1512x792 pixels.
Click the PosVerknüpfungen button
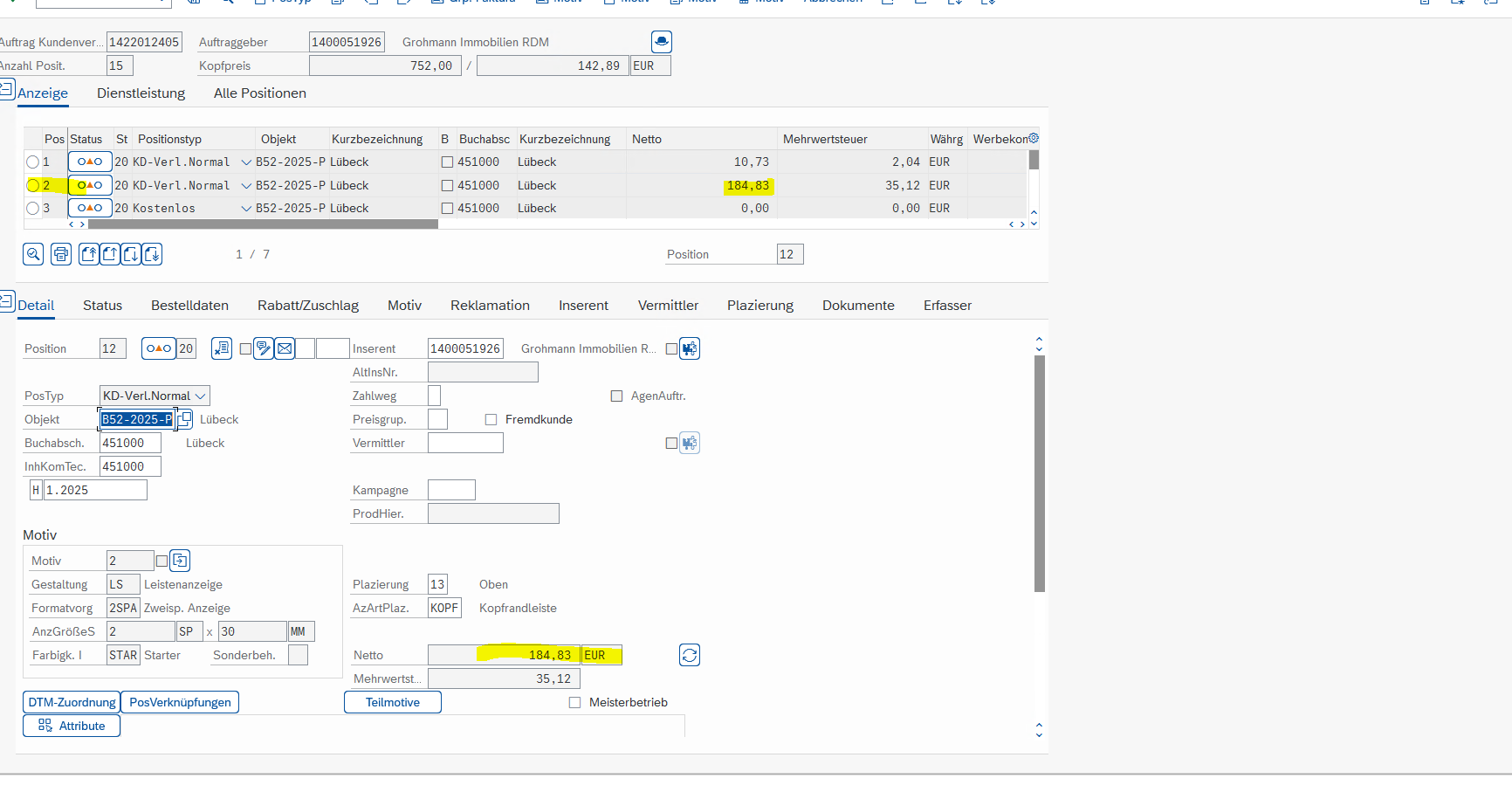(x=180, y=702)
